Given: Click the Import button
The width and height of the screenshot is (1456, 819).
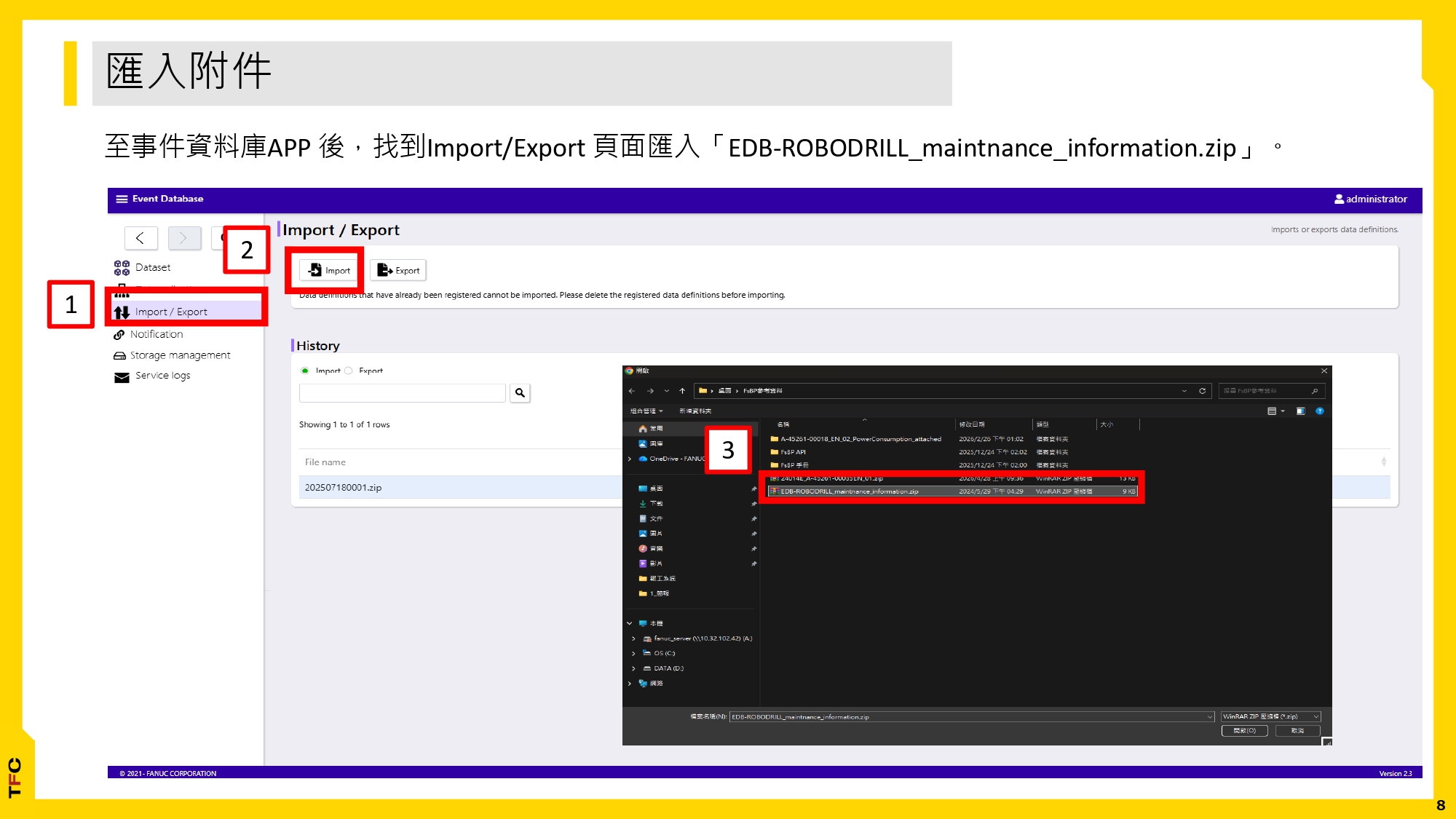Looking at the screenshot, I should (x=330, y=270).
